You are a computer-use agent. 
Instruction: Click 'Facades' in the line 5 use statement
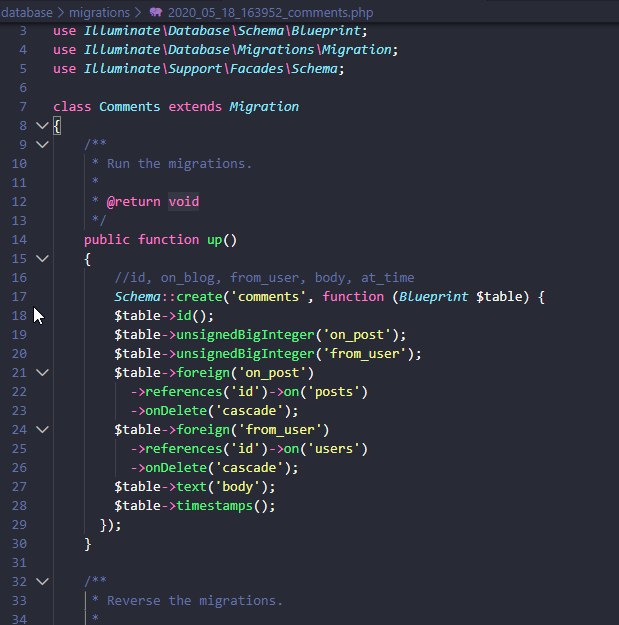pyautogui.click(x=256, y=69)
